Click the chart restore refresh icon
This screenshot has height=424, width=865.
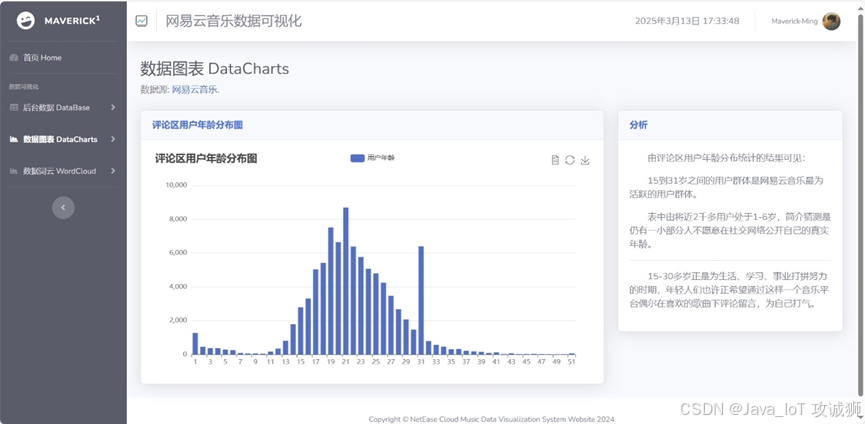[570, 160]
